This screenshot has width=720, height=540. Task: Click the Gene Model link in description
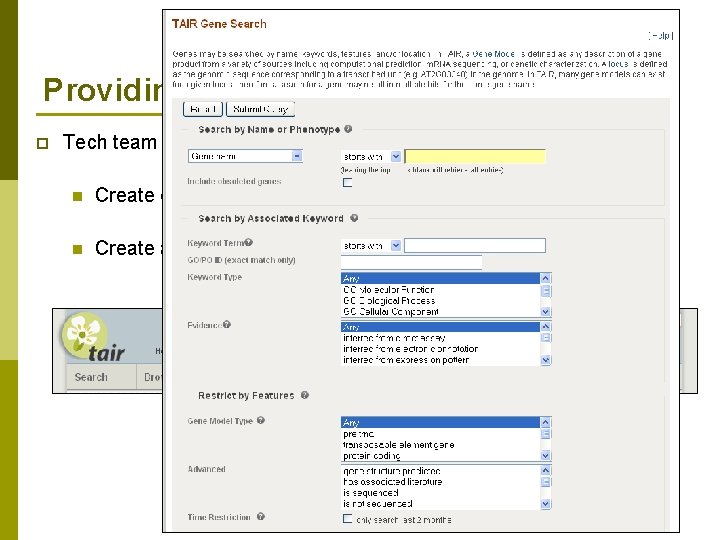point(493,54)
